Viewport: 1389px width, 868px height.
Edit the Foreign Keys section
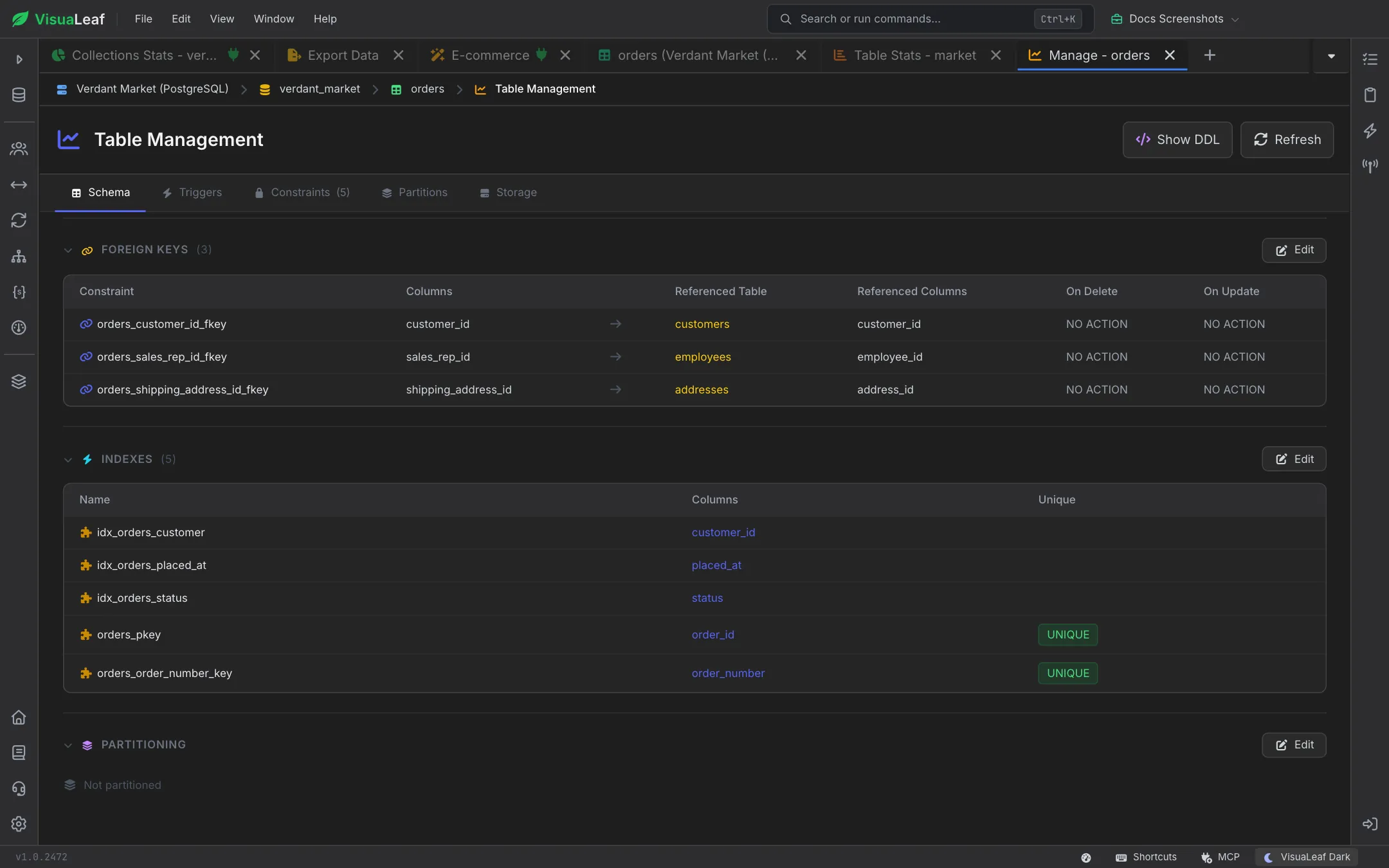click(1294, 250)
